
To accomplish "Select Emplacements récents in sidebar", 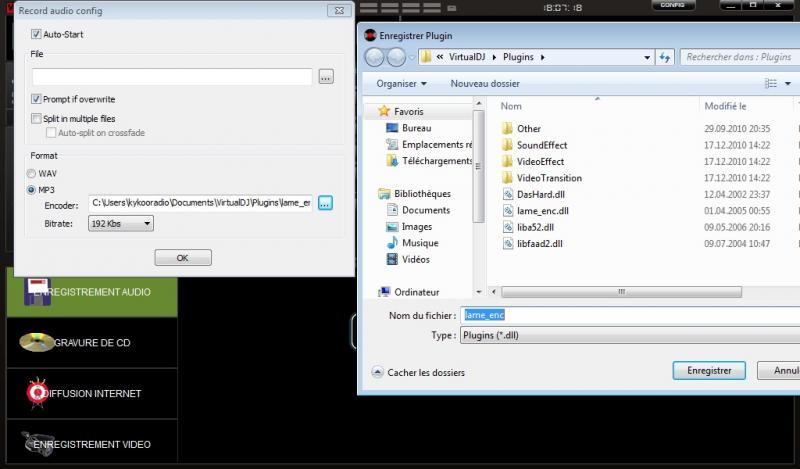I will [x=436, y=144].
